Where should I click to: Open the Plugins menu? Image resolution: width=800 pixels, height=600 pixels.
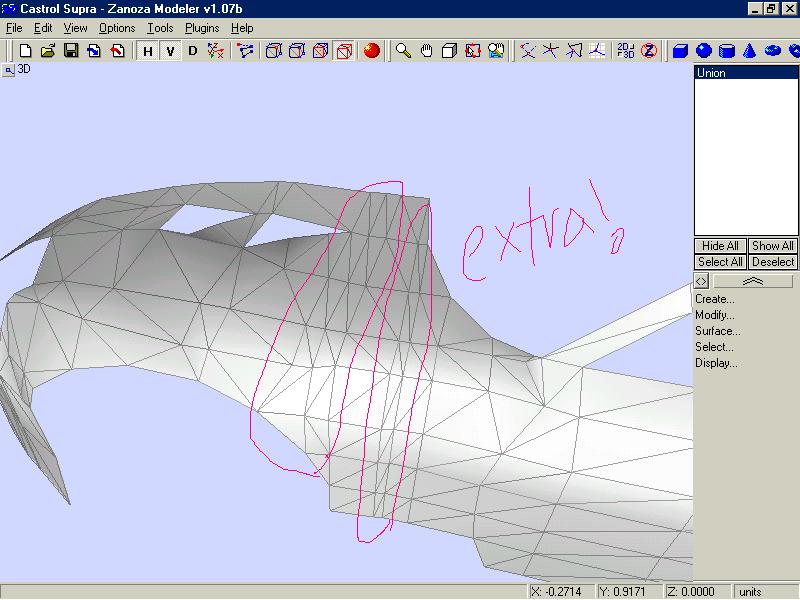(x=202, y=28)
